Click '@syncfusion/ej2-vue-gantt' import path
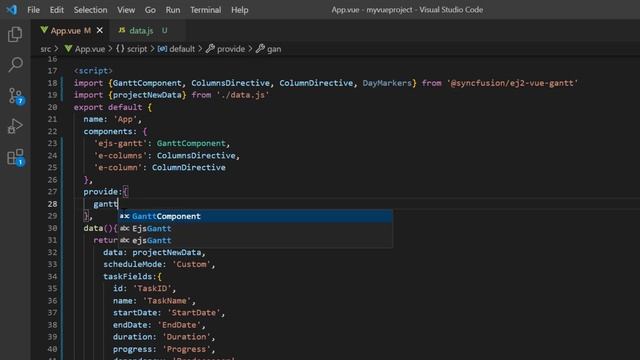The height and width of the screenshot is (360, 640). pos(512,83)
